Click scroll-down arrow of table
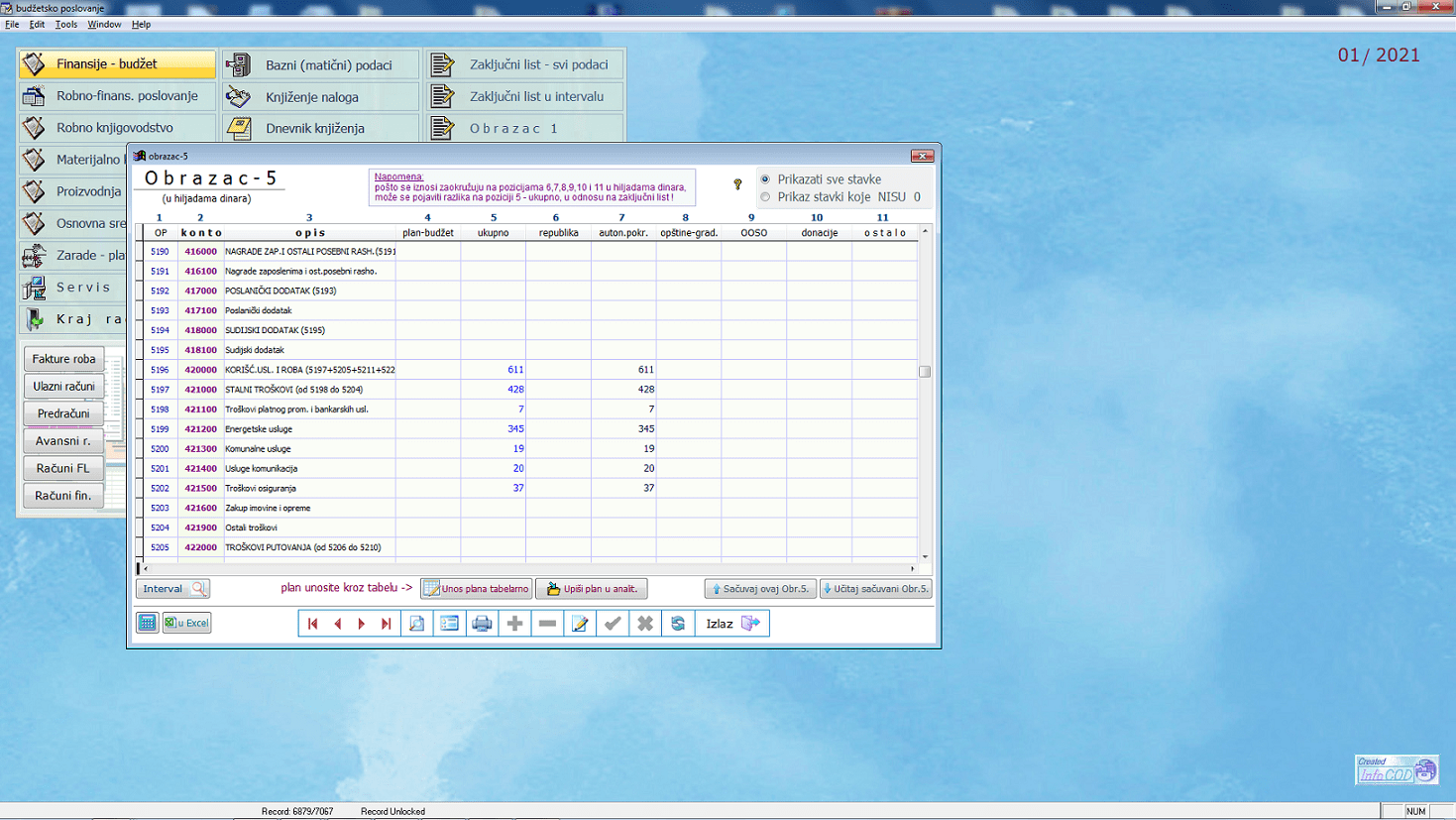The width and height of the screenshot is (1456, 820). coord(926,556)
